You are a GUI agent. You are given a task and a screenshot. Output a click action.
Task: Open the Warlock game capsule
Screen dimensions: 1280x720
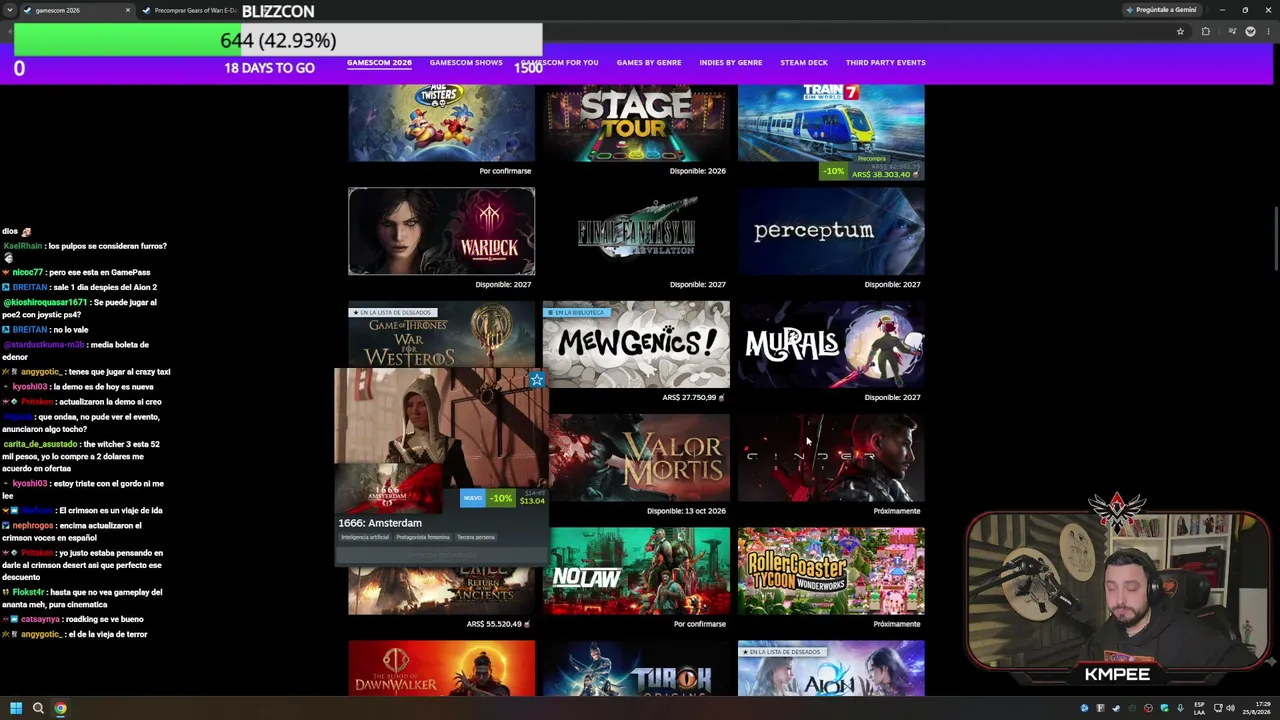(x=441, y=231)
